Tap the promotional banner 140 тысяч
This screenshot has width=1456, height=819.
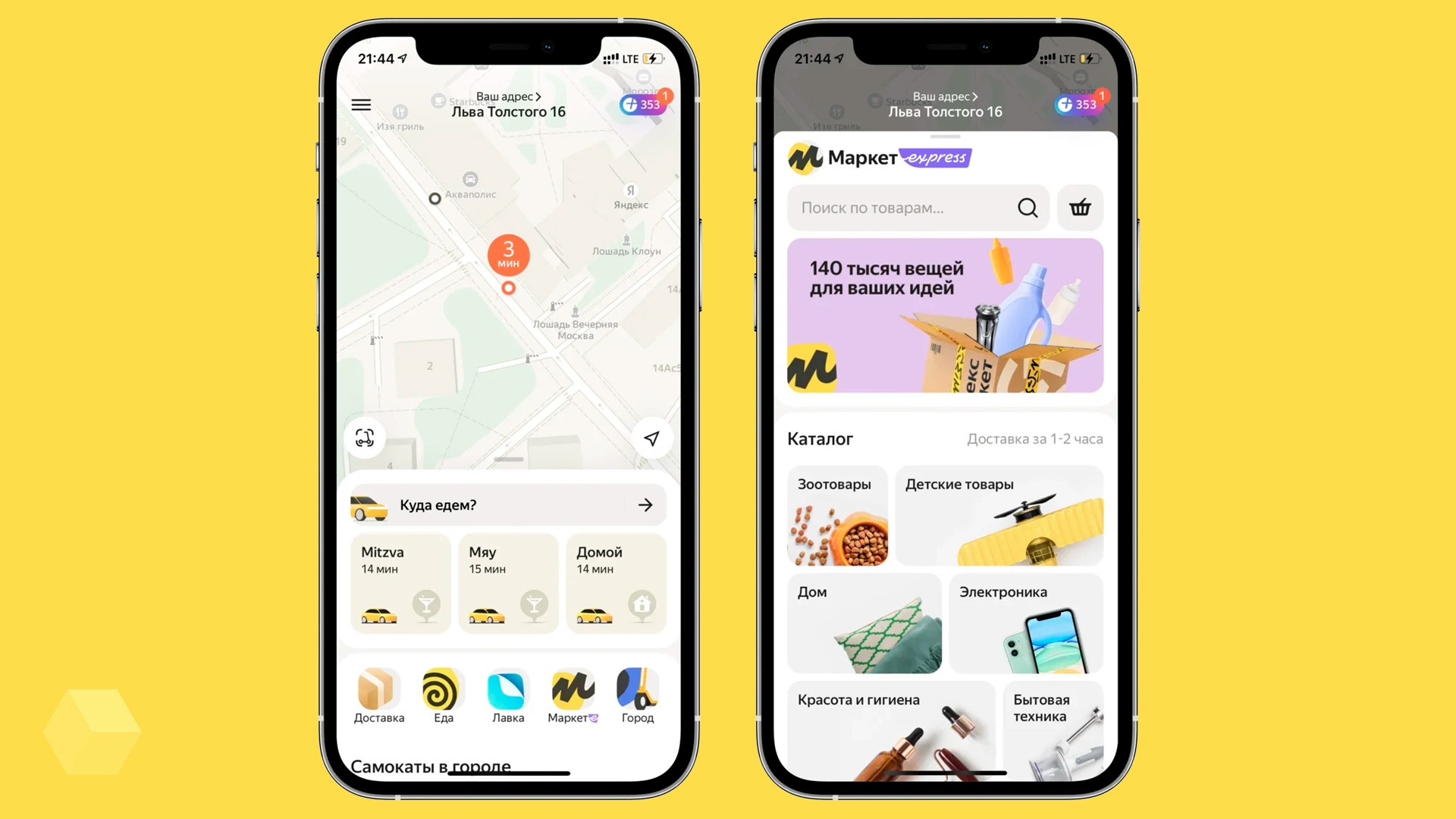coord(945,315)
